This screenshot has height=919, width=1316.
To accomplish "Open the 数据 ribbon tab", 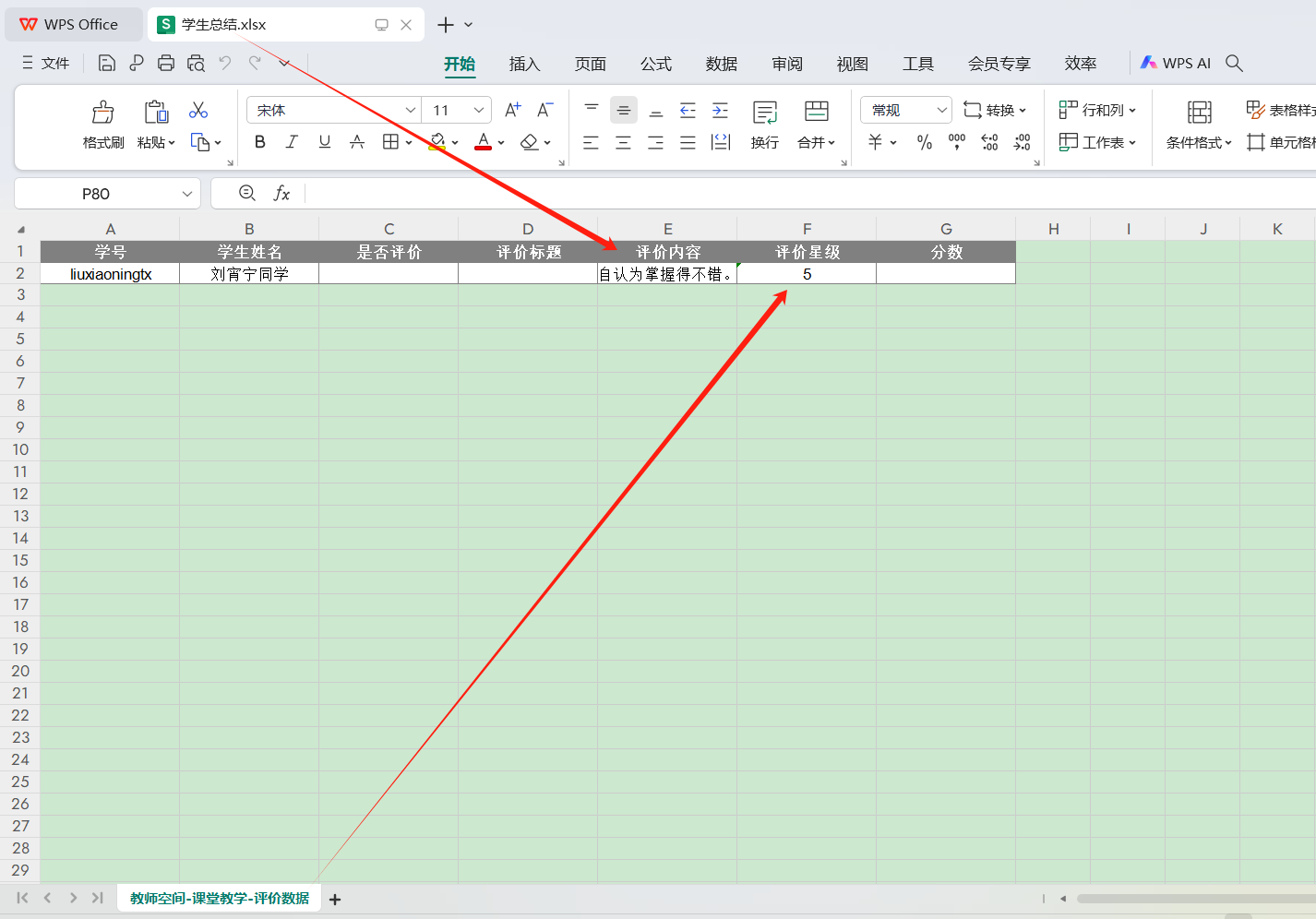I will click(722, 64).
